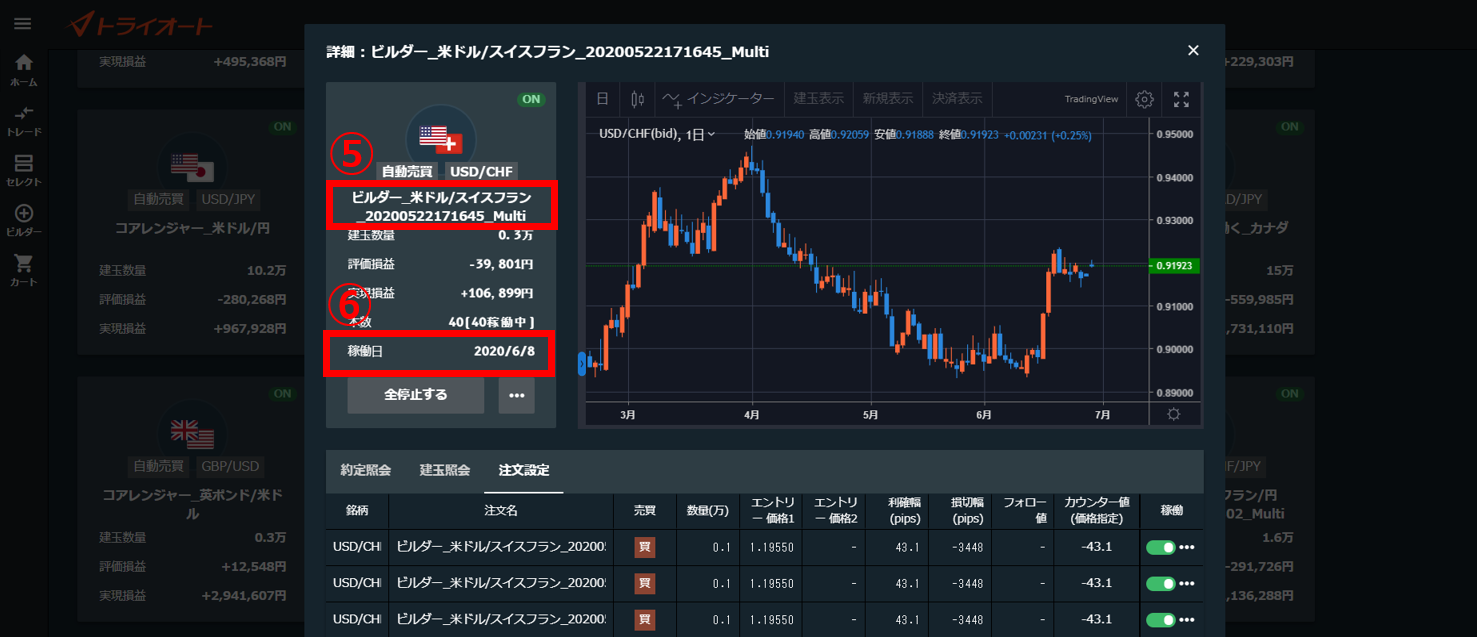Open chart settings gear in chart toolbar

tap(1145, 99)
